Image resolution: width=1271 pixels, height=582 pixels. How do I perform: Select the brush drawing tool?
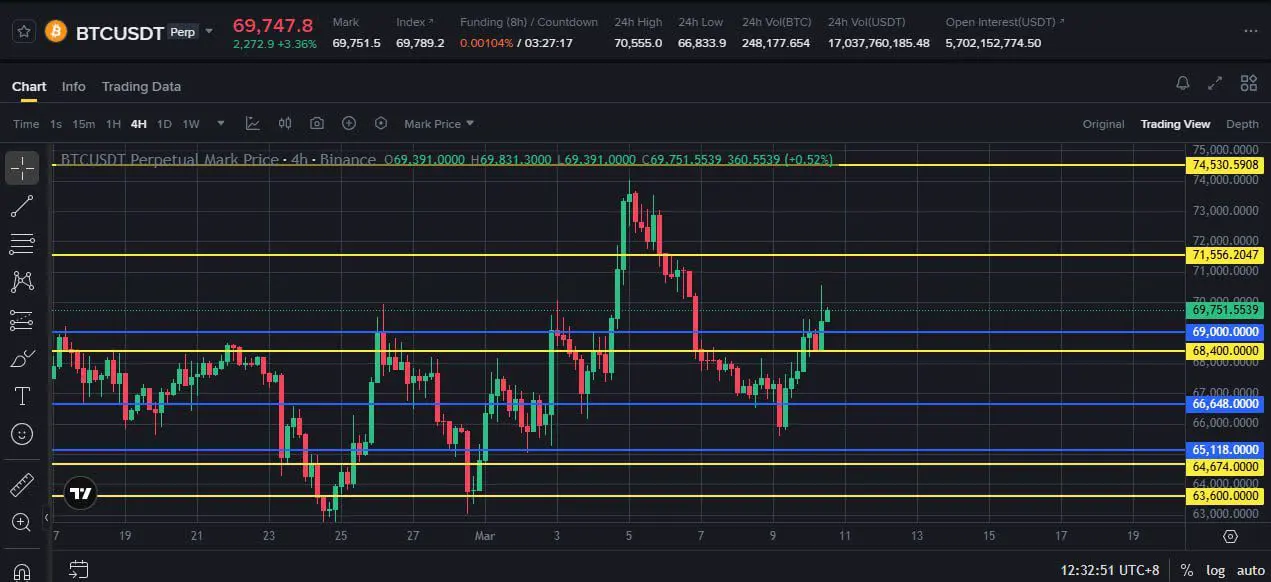pos(22,358)
